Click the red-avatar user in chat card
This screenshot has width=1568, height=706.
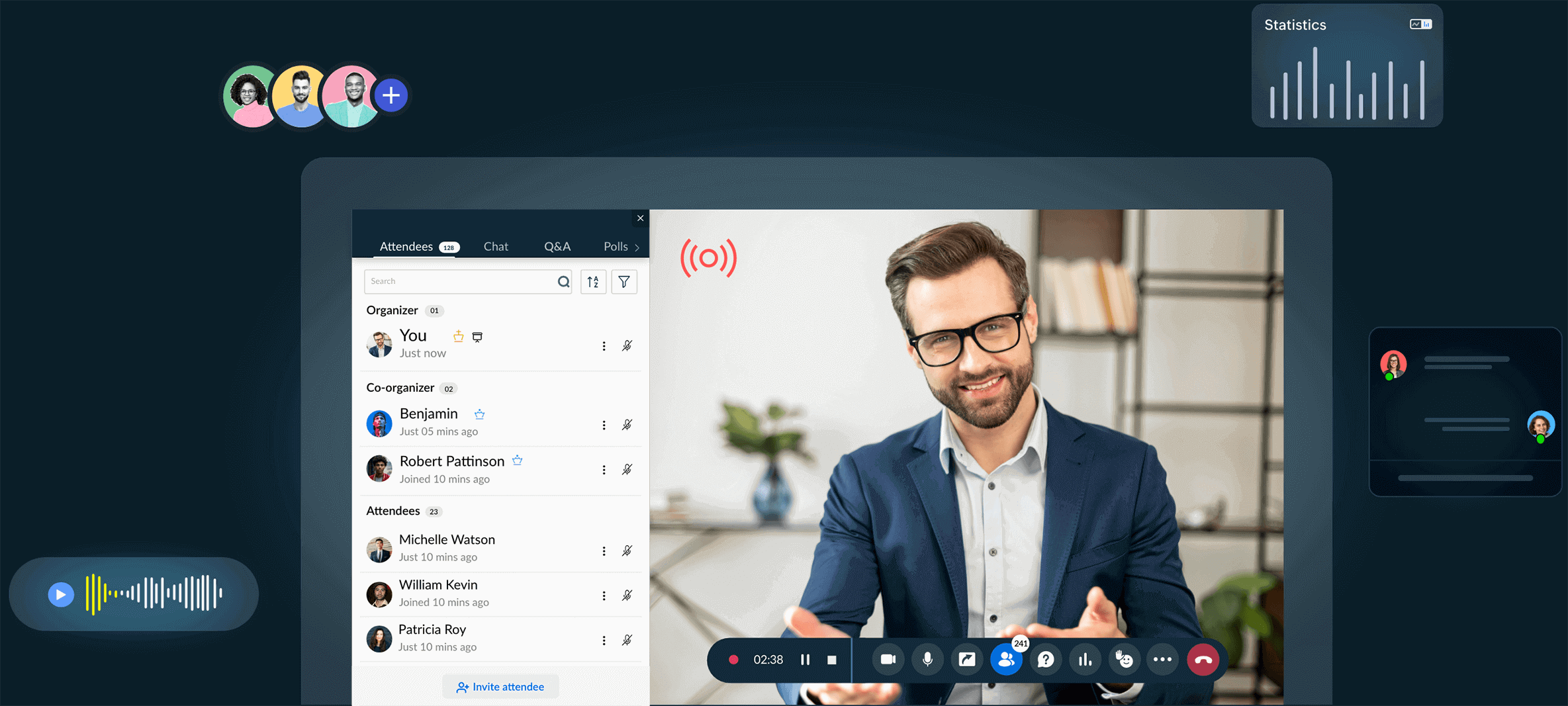(x=1393, y=364)
